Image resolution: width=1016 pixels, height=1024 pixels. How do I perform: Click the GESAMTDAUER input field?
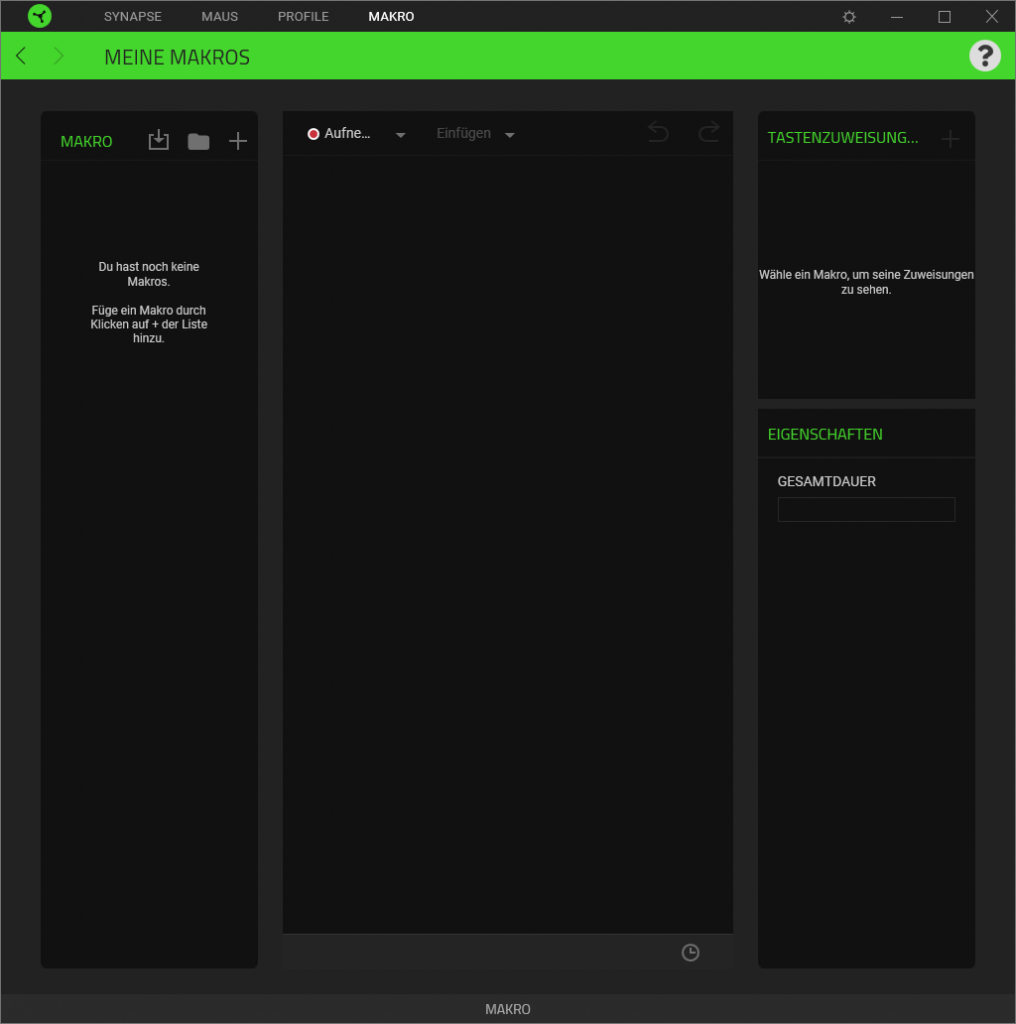coord(866,509)
